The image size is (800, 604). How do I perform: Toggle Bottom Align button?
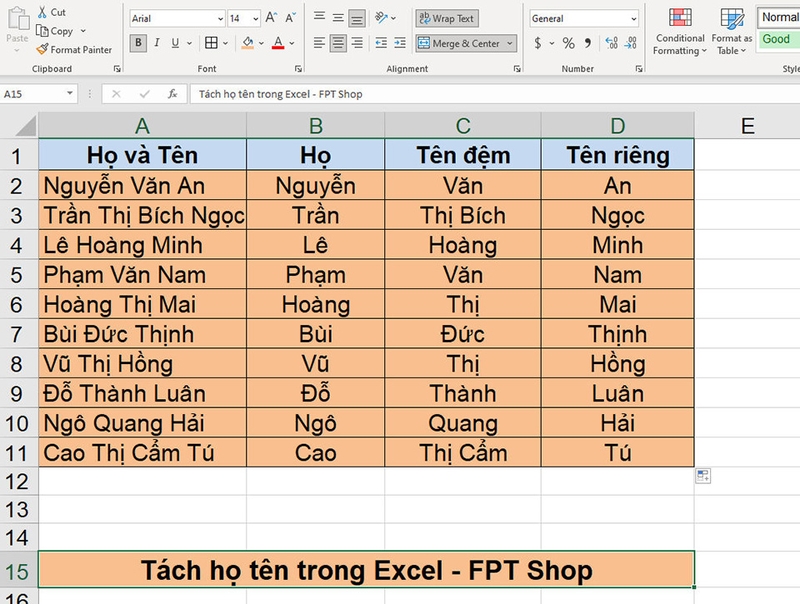pyautogui.click(x=357, y=18)
